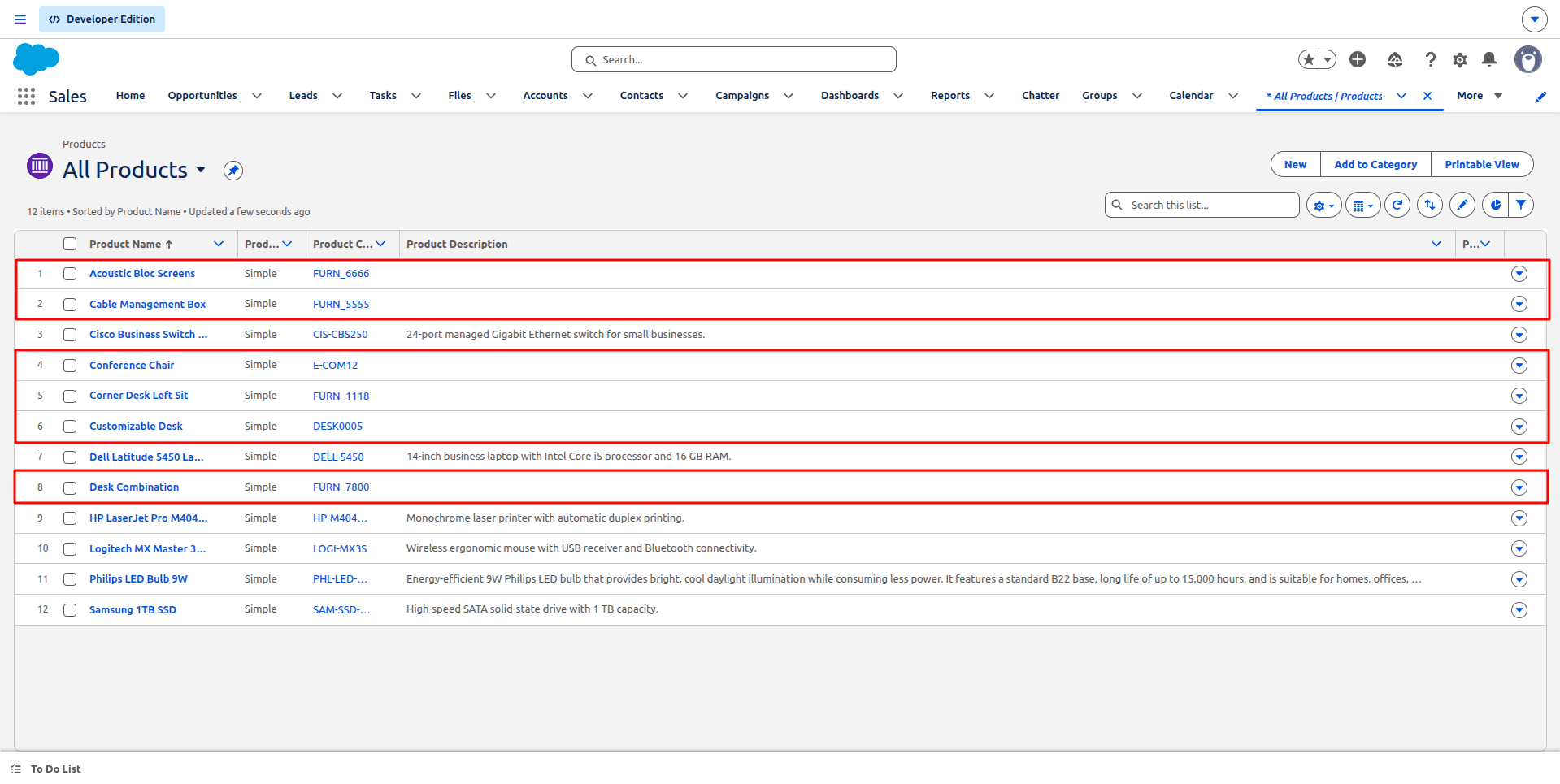Screen dimensions: 1560x784
Task: Open the Favorites star icon
Action: 1309,59
